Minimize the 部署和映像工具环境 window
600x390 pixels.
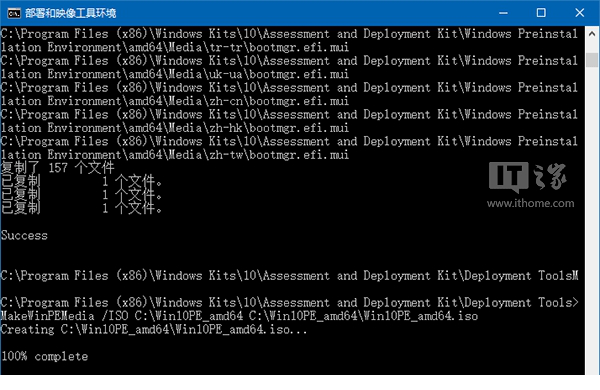tap(503, 13)
